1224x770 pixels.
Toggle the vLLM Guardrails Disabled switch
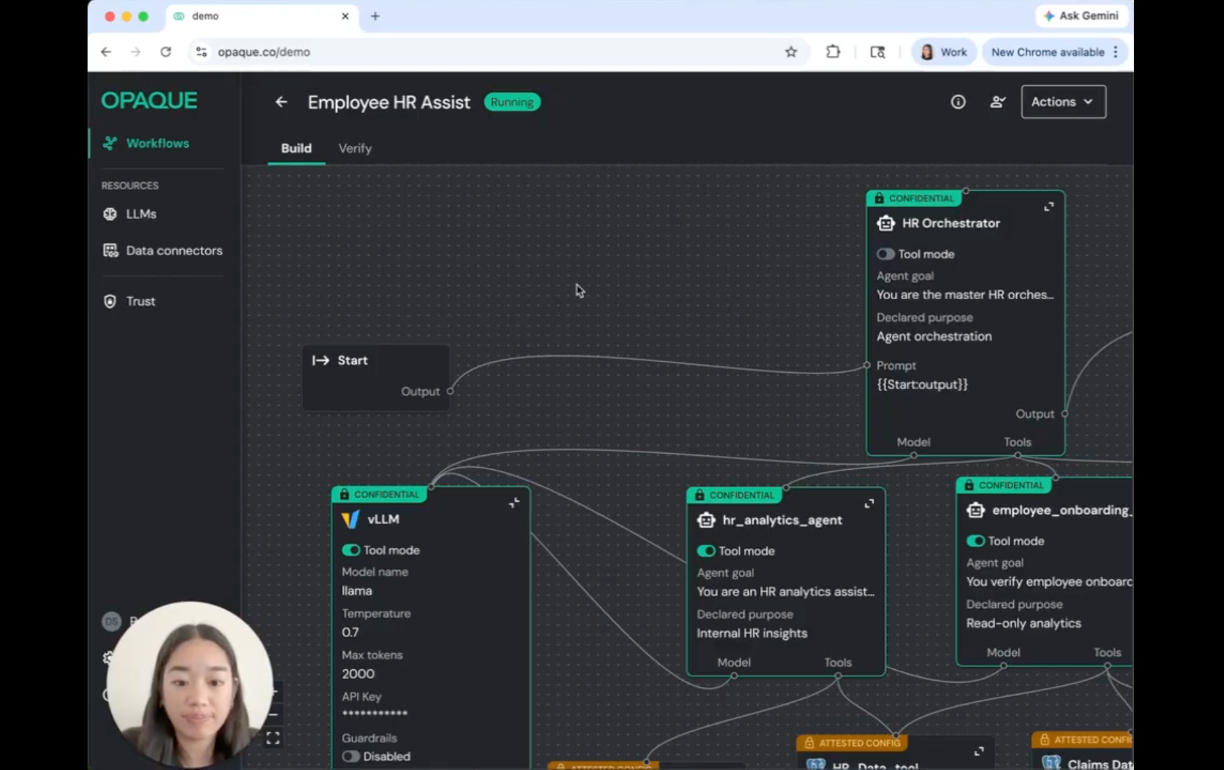tap(351, 756)
